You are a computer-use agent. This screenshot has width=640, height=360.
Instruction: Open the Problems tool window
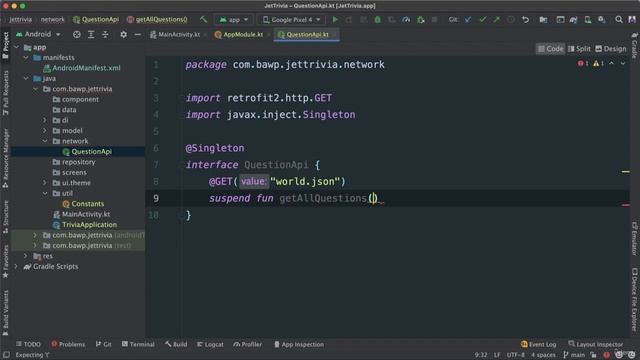[68, 344]
